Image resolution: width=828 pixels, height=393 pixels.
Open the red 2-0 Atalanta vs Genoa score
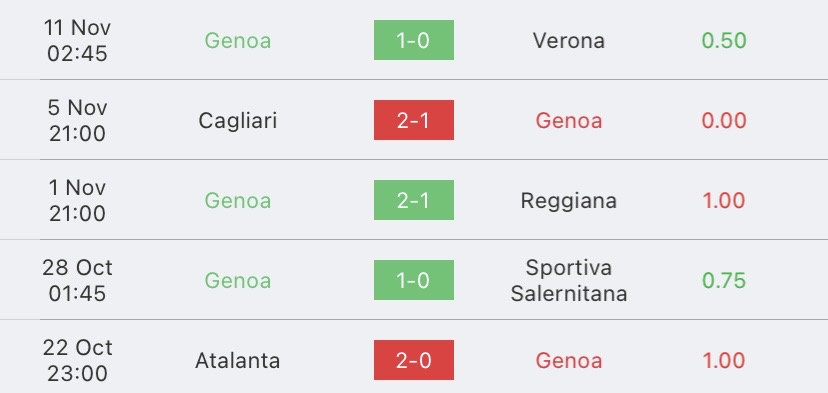pos(413,360)
